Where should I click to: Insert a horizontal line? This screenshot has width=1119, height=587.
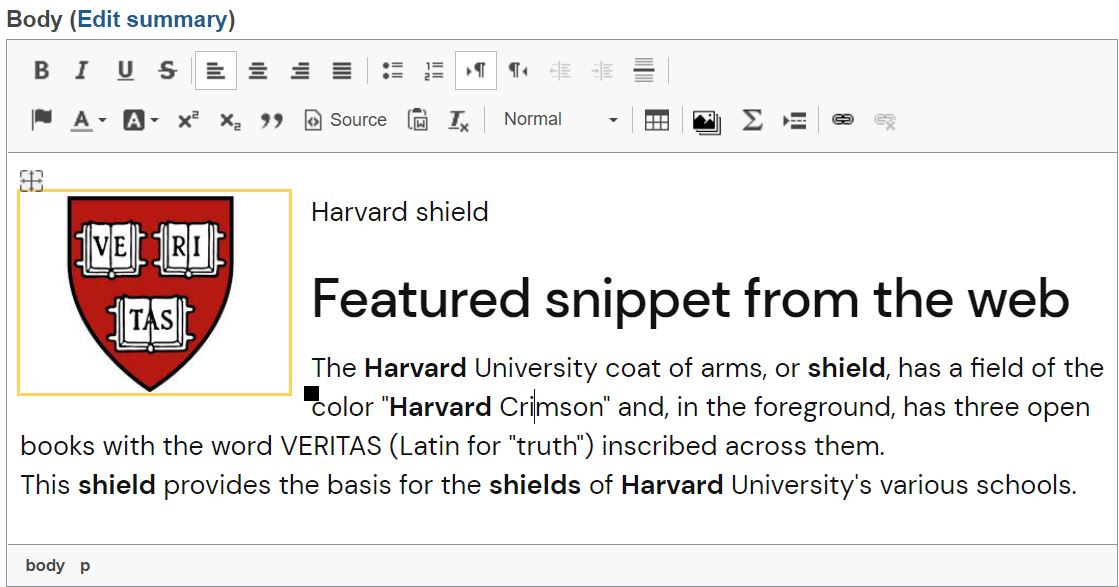click(x=644, y=71)
